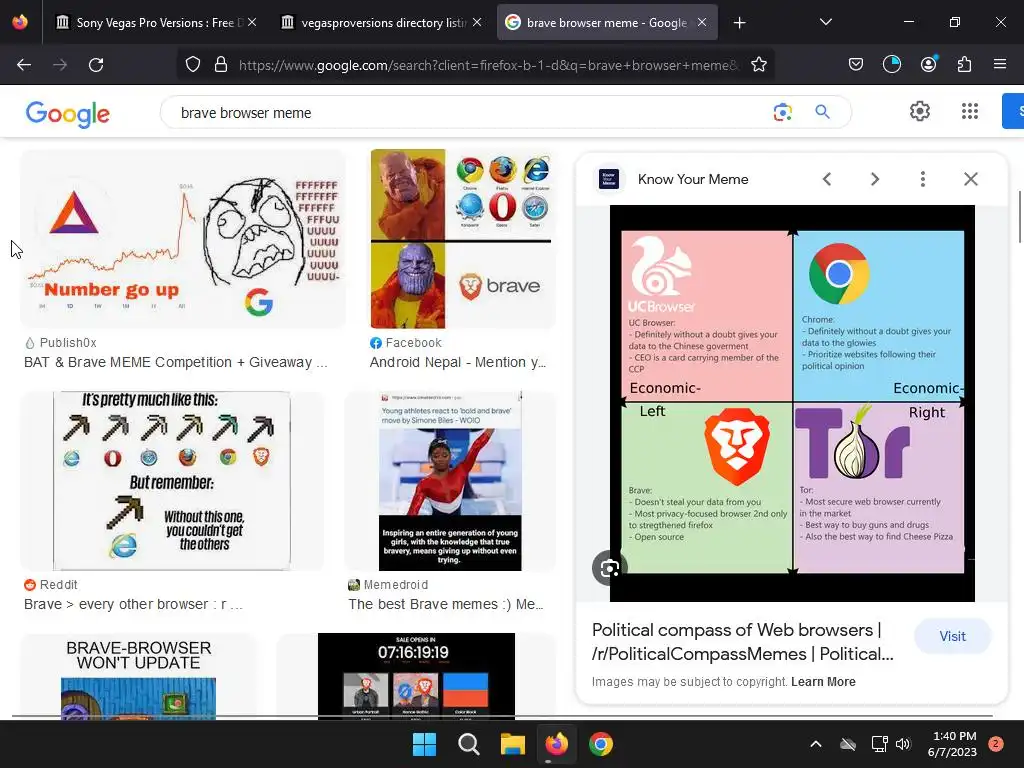This screenshot has height=768, width=1024.
Task: Open the Firefox hamburger menu
Action: pos(999,64)
